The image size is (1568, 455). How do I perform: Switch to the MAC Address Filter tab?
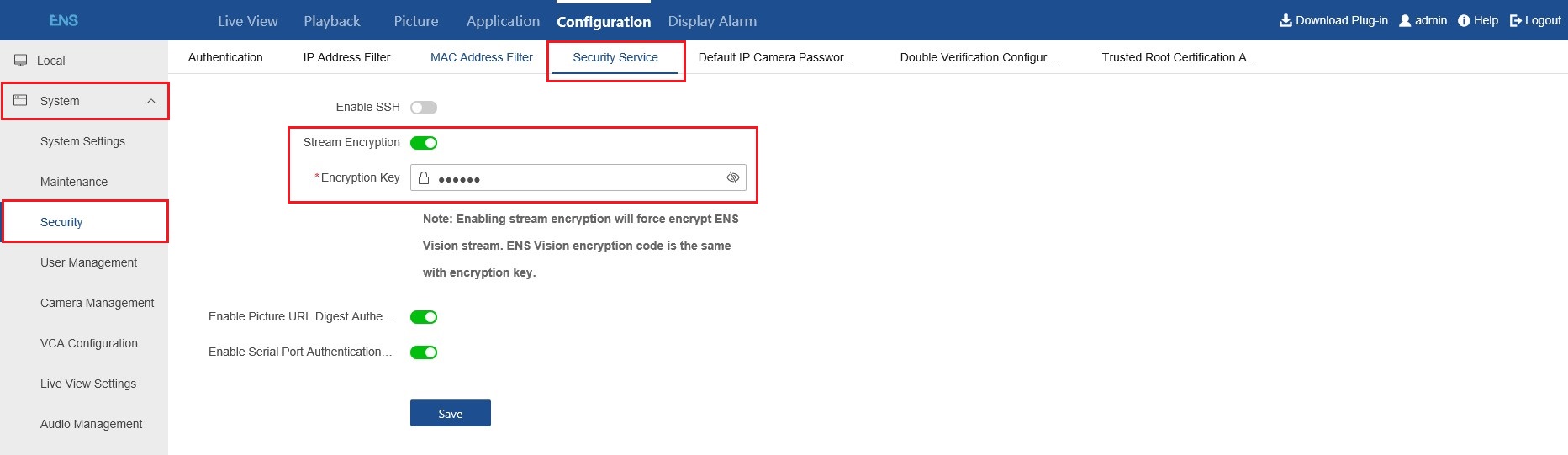[x=481, y=57]
